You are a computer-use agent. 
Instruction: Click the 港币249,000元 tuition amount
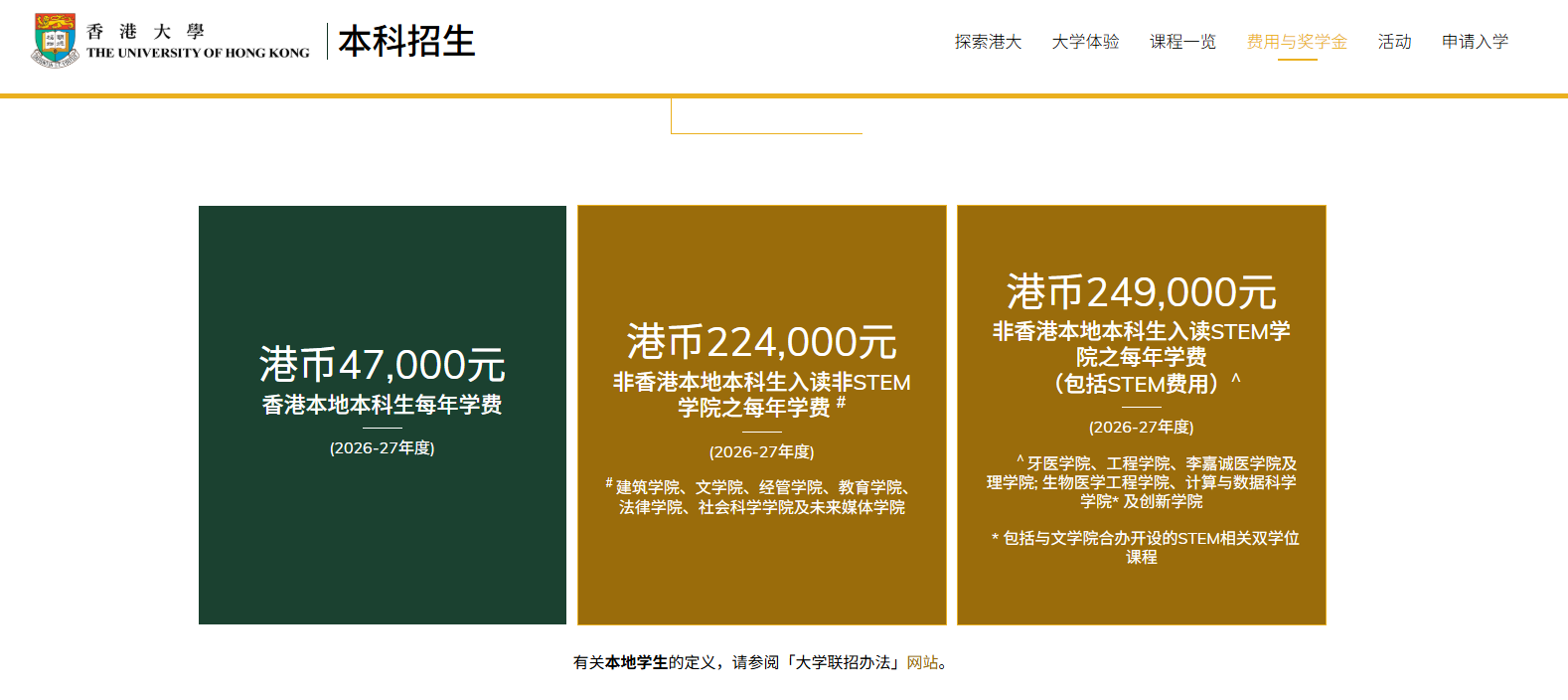[x=1141, y=292]
